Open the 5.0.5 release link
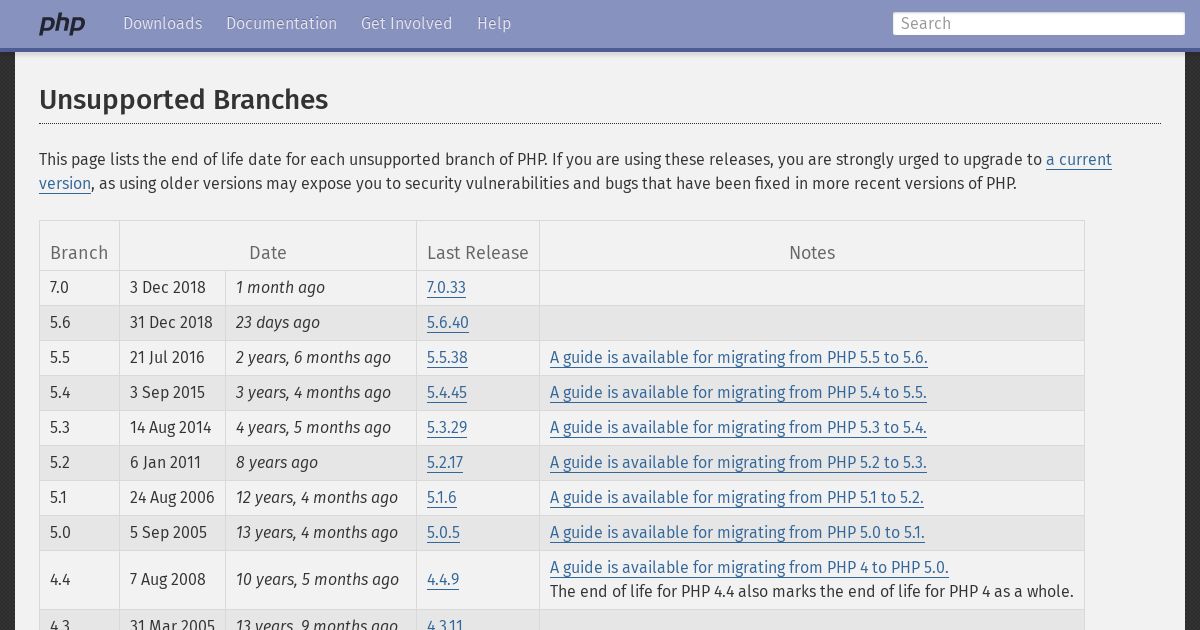Image resolution: width=1200 pixels, height=630 pixels. point(443,533)
